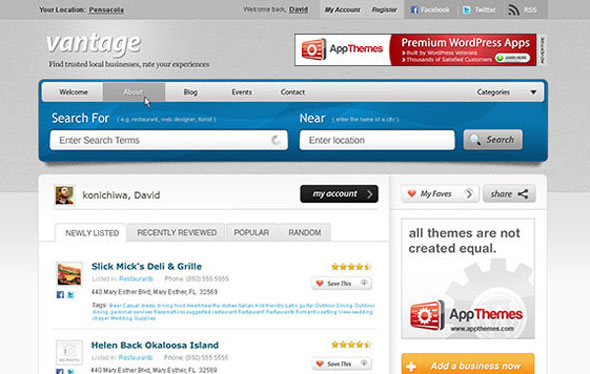The height and width of the screenshot is (374, 590).
Task: Open the Twitter link in top bar
Action: pos(479,10)
